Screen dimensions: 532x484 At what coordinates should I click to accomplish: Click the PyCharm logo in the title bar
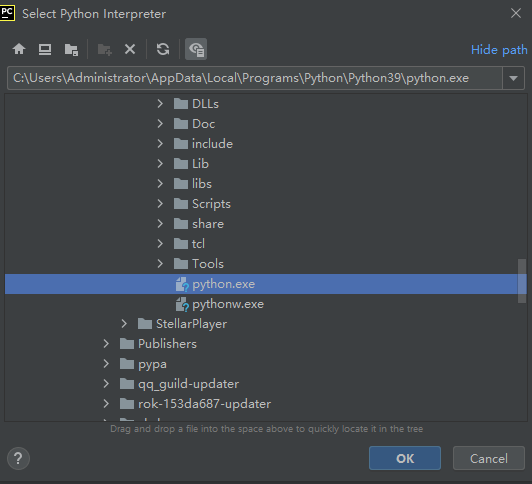click(x=7, y=13)
